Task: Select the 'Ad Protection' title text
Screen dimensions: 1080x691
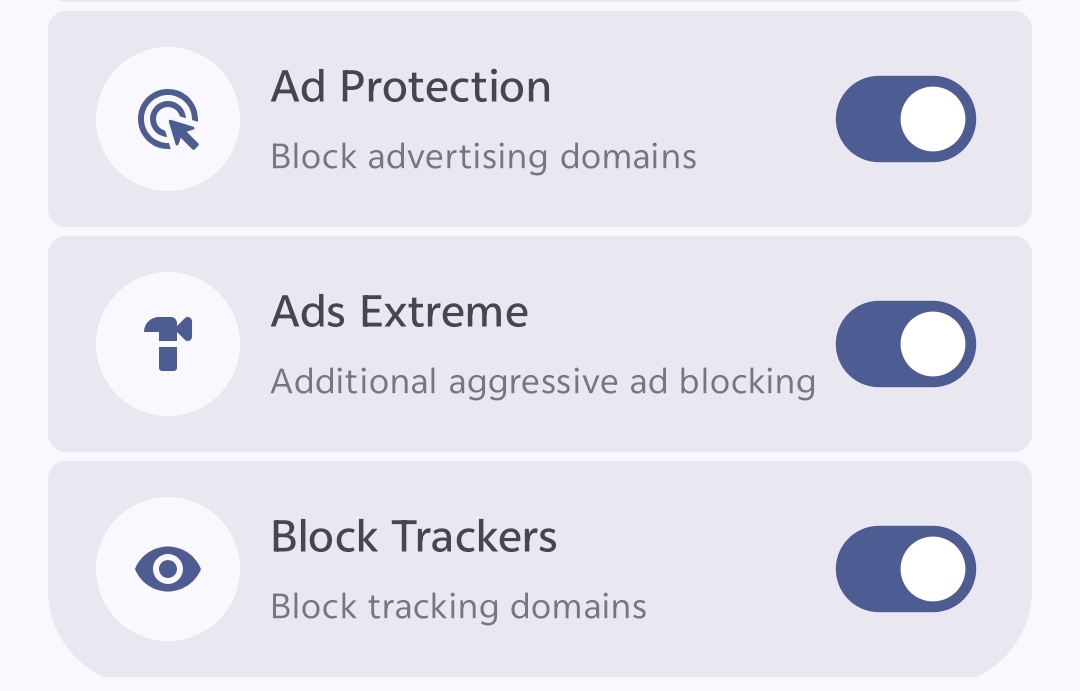Action: (410, 88)
